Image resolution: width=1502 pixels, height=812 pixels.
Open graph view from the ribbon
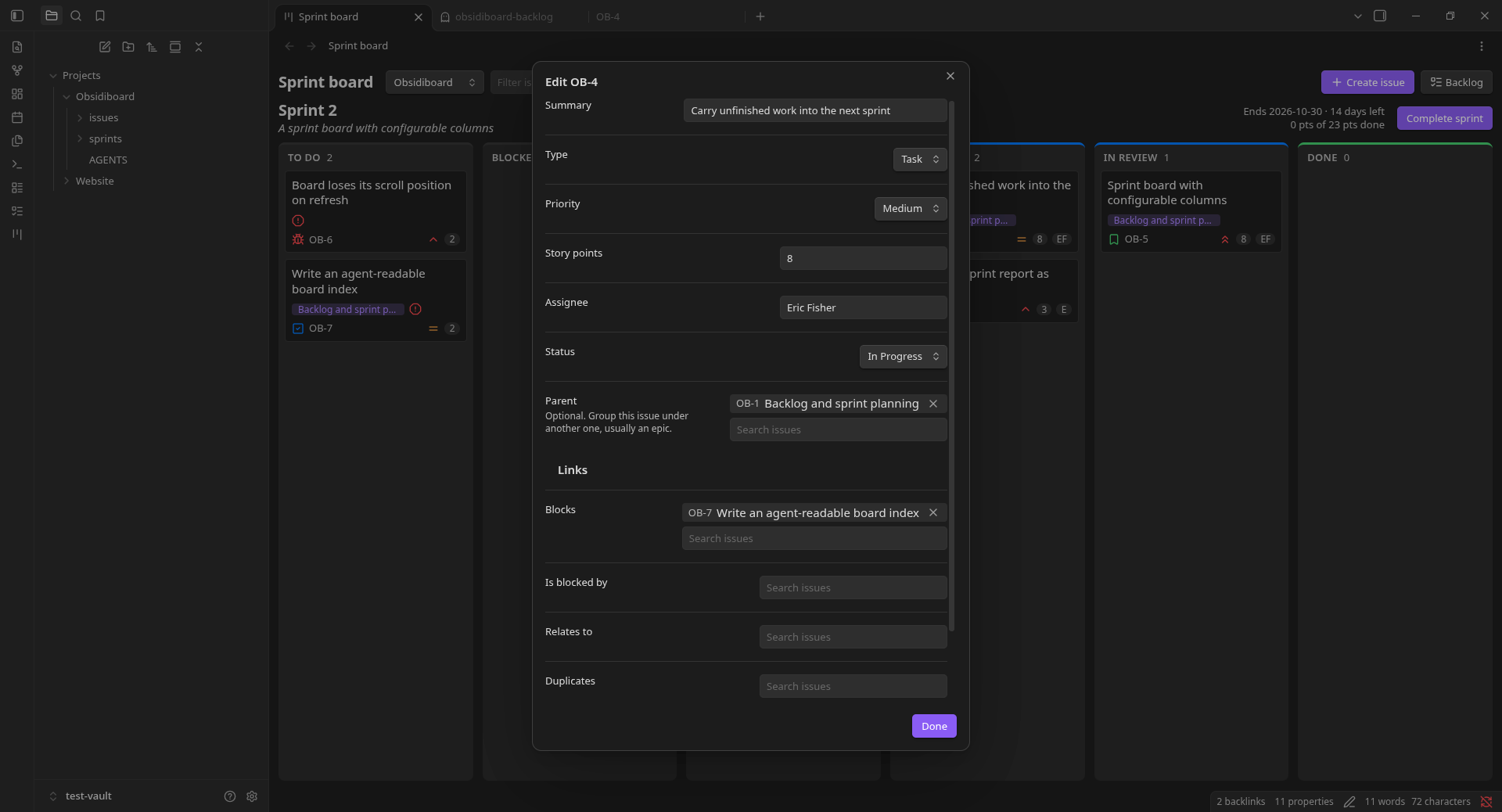(x=17, y=70)
